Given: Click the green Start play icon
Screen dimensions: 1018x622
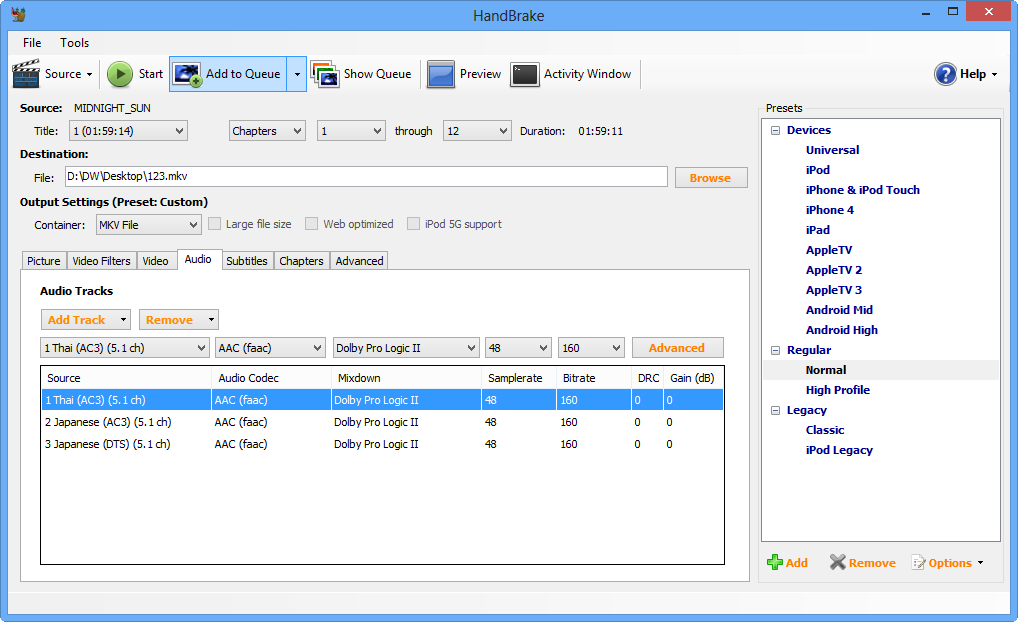Looking at the screenshot, I should tap(119, 74).
